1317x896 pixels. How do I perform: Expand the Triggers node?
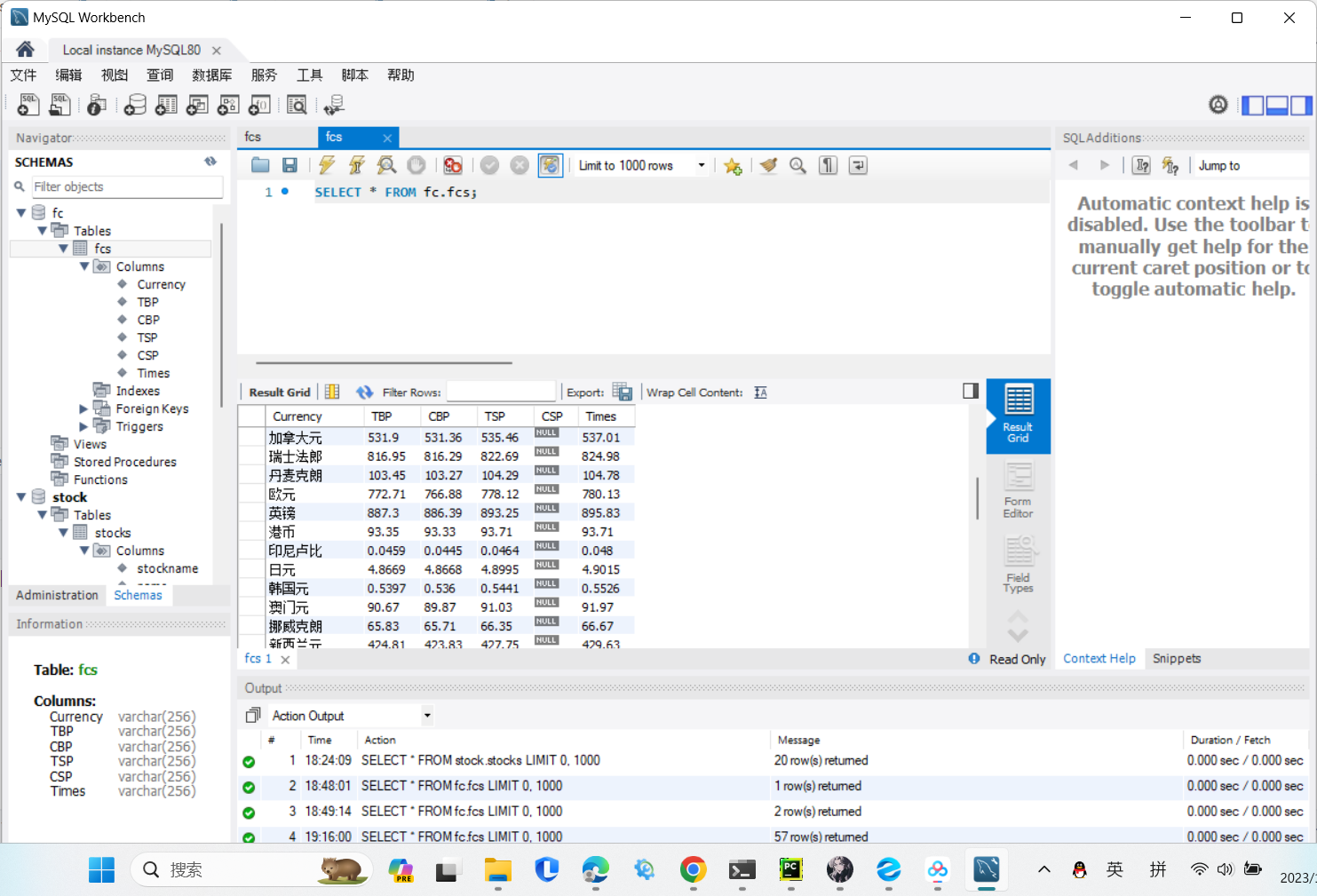tap(84, 426)
